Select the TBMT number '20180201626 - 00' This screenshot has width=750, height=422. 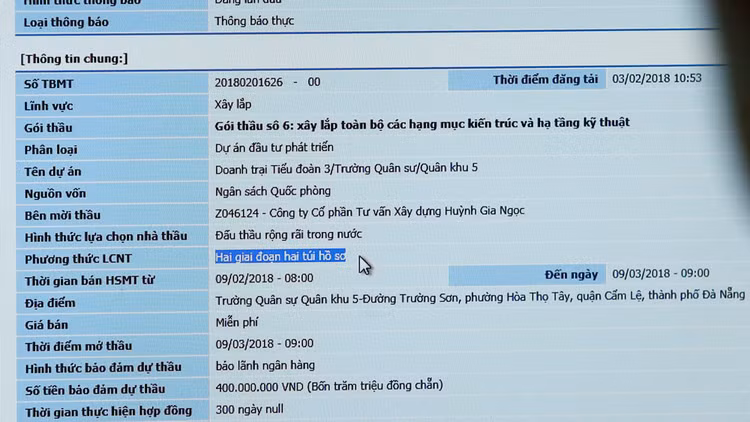pyautogui.click(x=267, y=82)
